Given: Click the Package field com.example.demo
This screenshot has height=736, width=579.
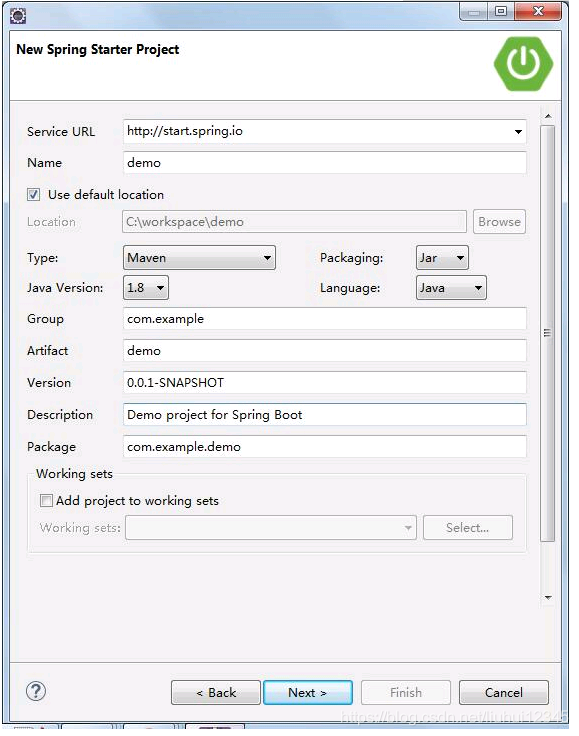Looking at the screenshot, I should [325, 446].
